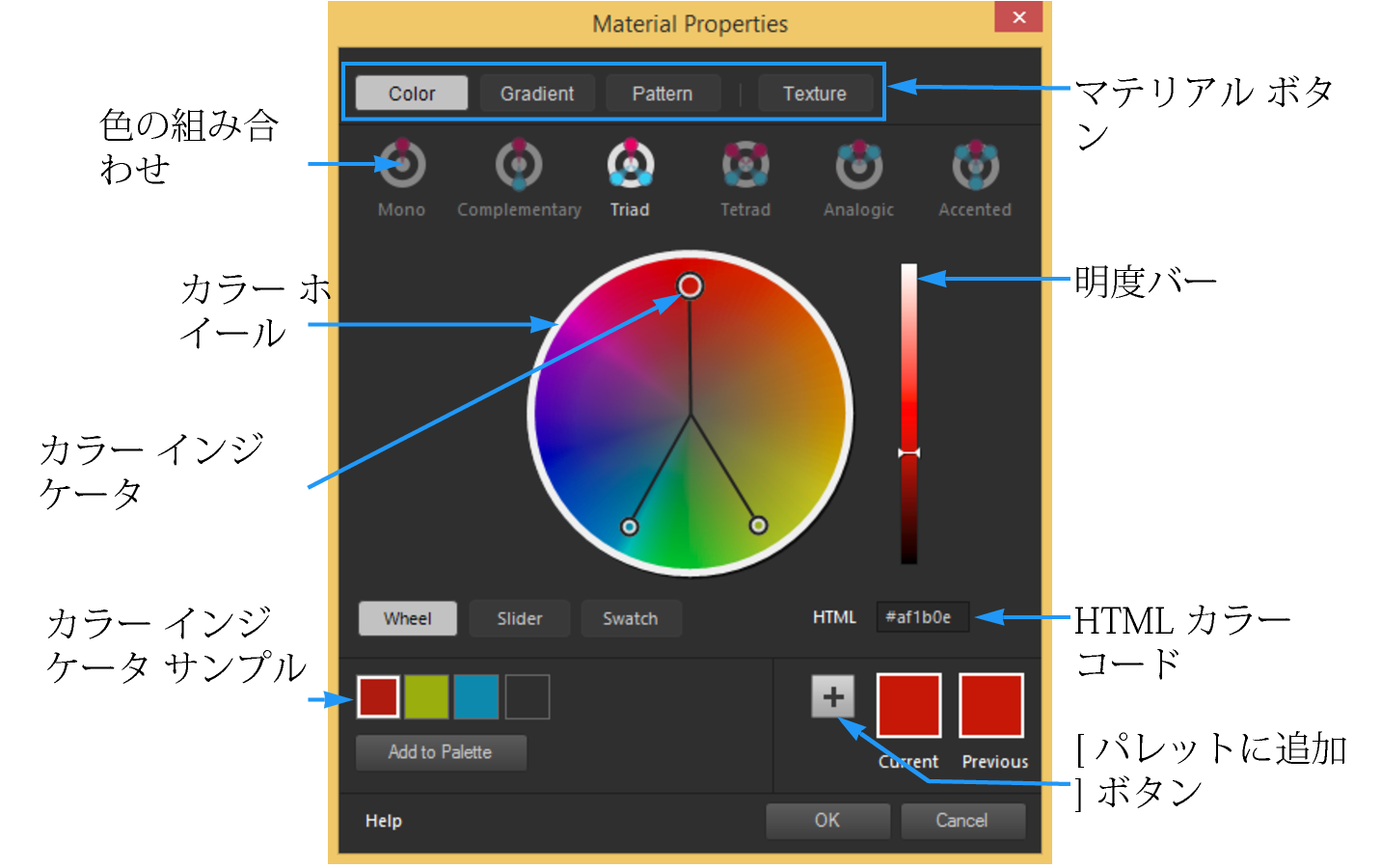
Task: Switch to the Color material tab
Action: [412, 94]
